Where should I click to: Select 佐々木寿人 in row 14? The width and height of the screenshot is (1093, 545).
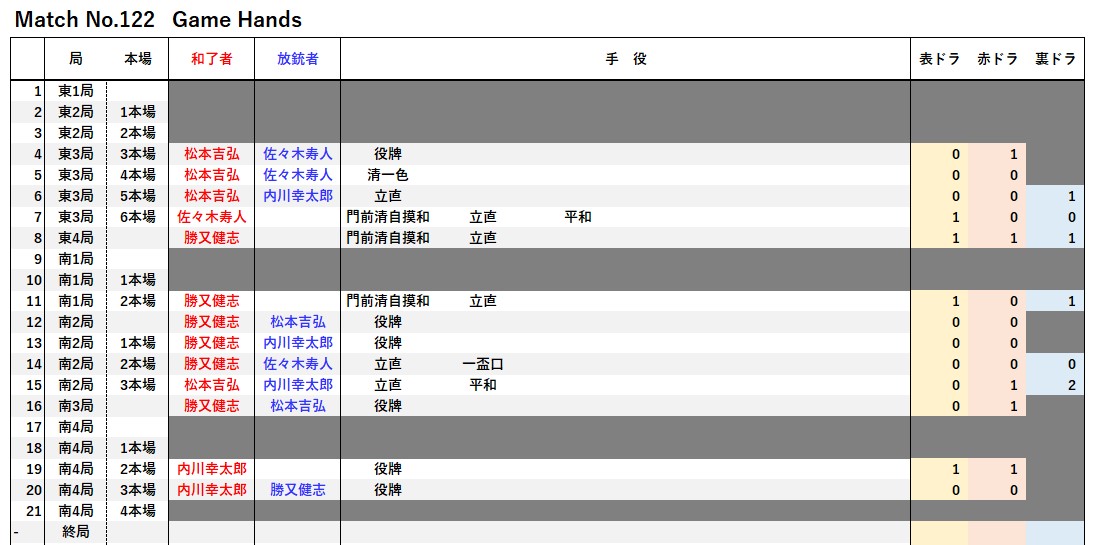(x=298, y=364)
